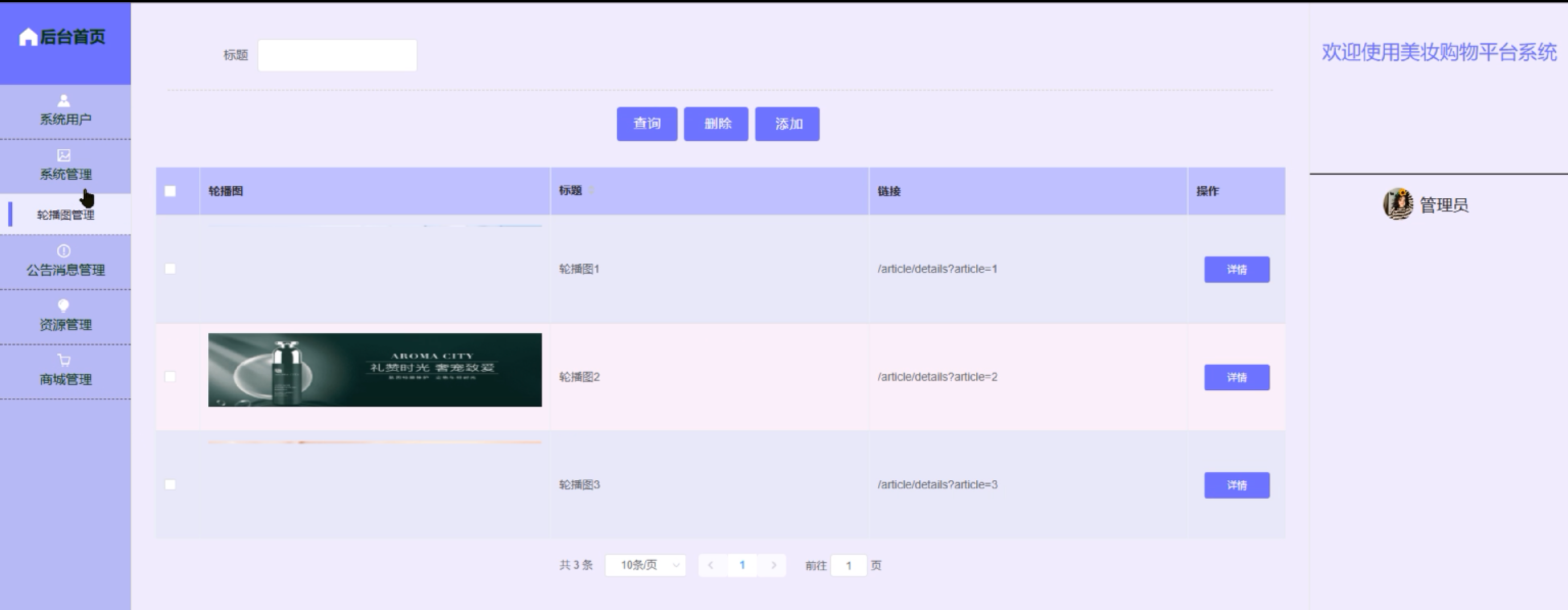Select 轮播图管理 submenu item
Viewport: 1568px width, 610px height.
click(66, 215)
